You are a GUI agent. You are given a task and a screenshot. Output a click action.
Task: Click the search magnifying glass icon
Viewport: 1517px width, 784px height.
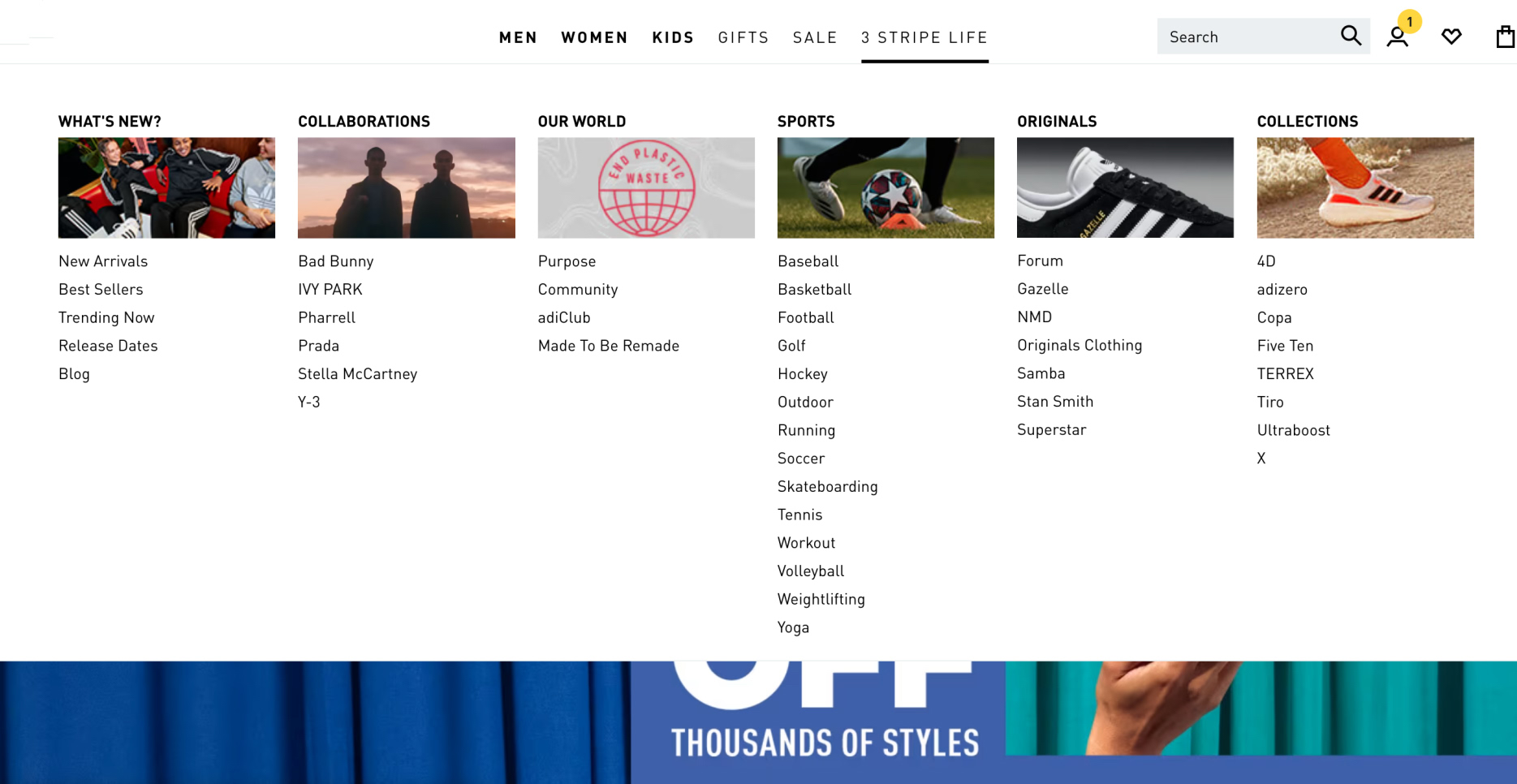point(1350,36)
